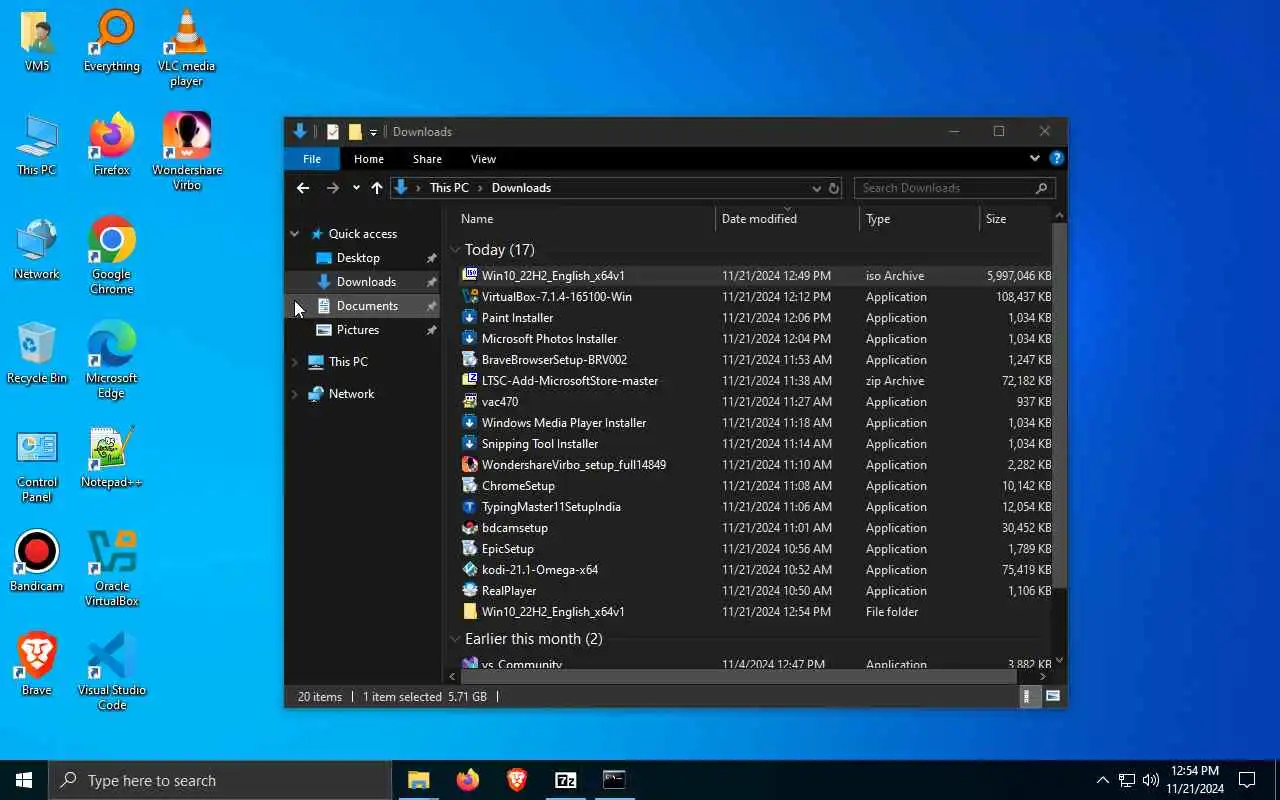This screenshot has height=800, width=1280.
Task: Show hidden system tray icons
Action: pos(1102,780)
